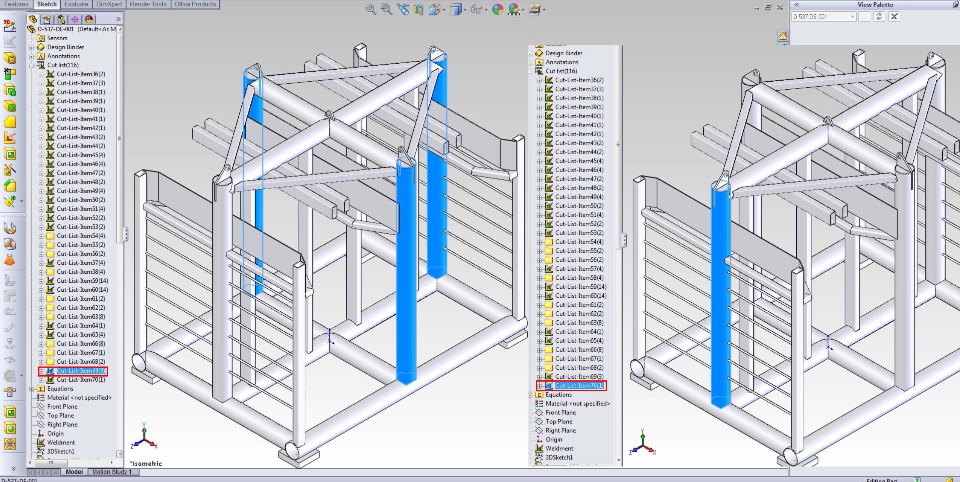Switch to the Sketch tab

tap(47, 4)
